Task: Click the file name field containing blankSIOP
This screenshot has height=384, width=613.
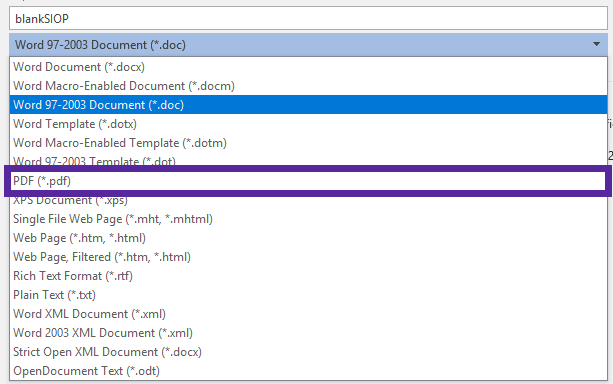Action: [308, 18]
